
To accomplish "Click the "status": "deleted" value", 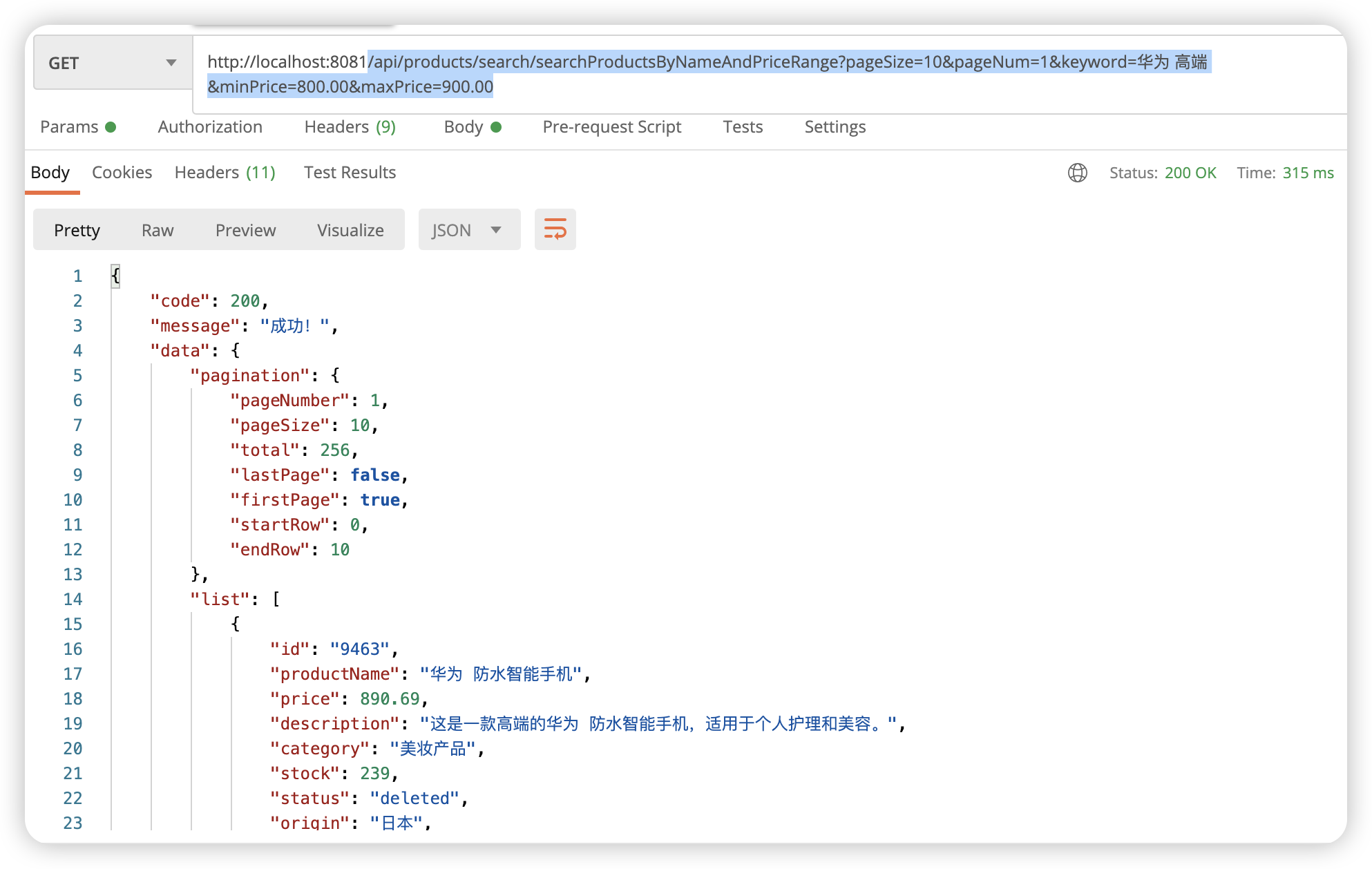I will 415,799.
